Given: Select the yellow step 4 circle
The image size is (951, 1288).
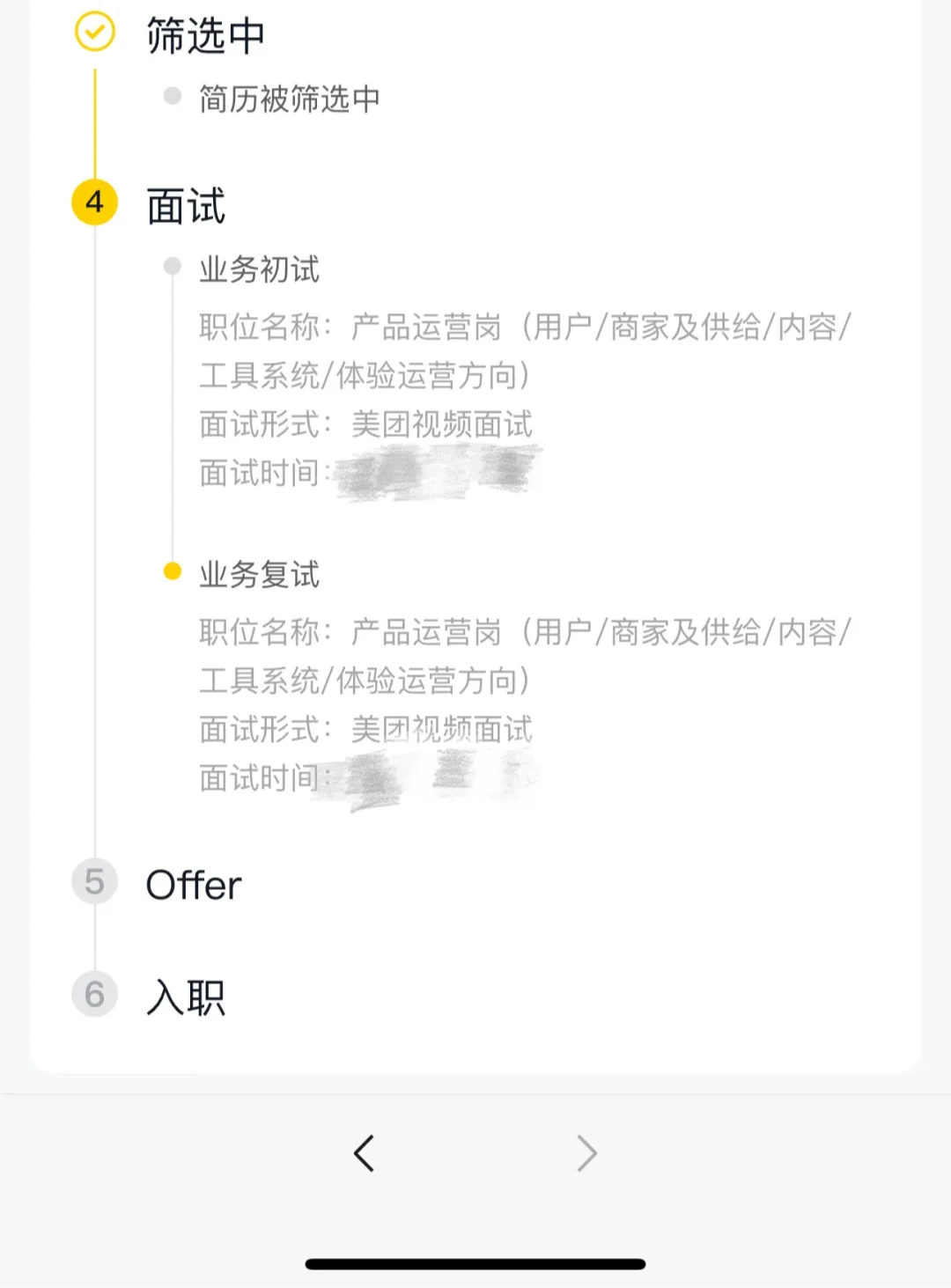Looking at the screenshot, I should [x=94, y=202].
